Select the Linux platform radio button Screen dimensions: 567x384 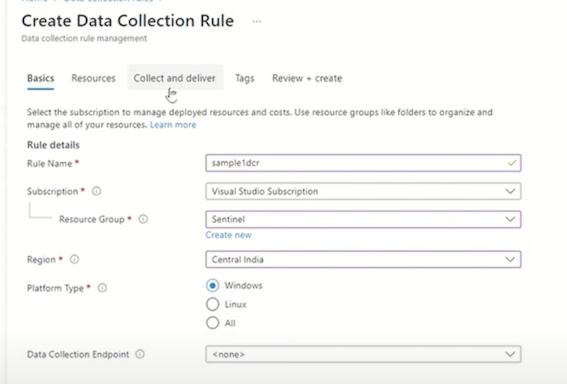click(x=213, y=304)
